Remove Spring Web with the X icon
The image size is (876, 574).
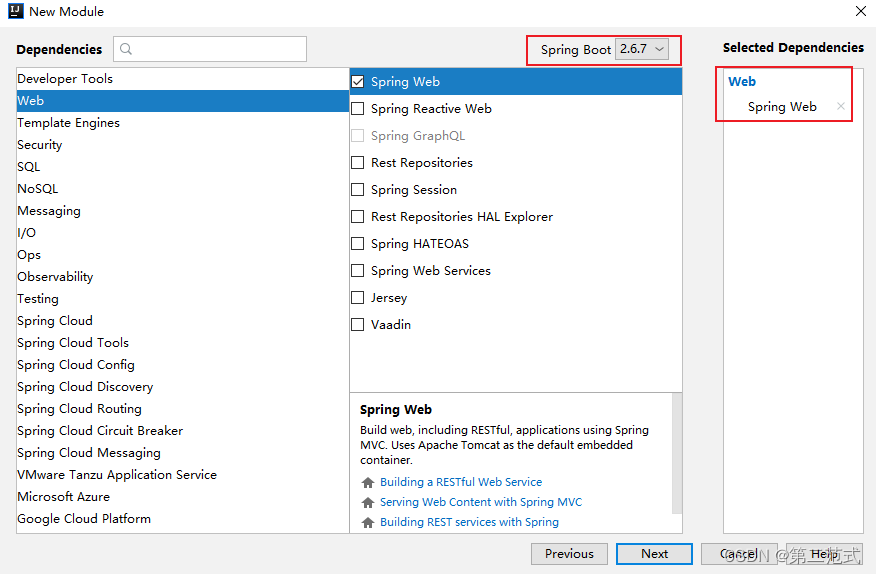[x=840, y=106]
